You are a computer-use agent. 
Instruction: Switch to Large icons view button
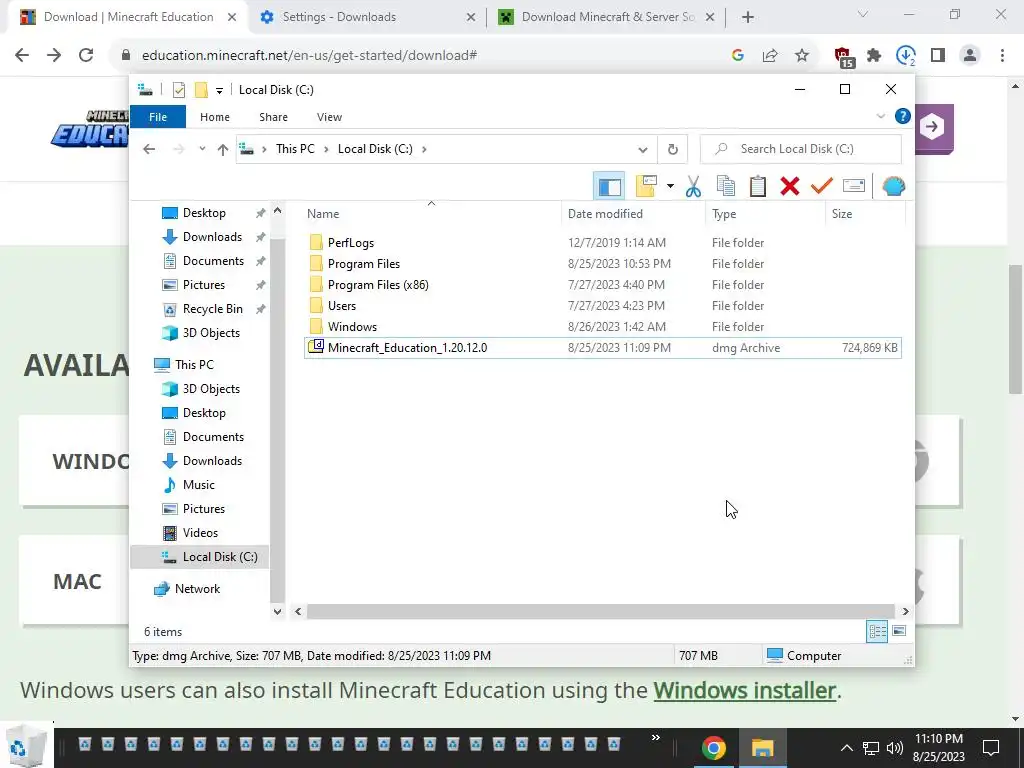point(899,631)
